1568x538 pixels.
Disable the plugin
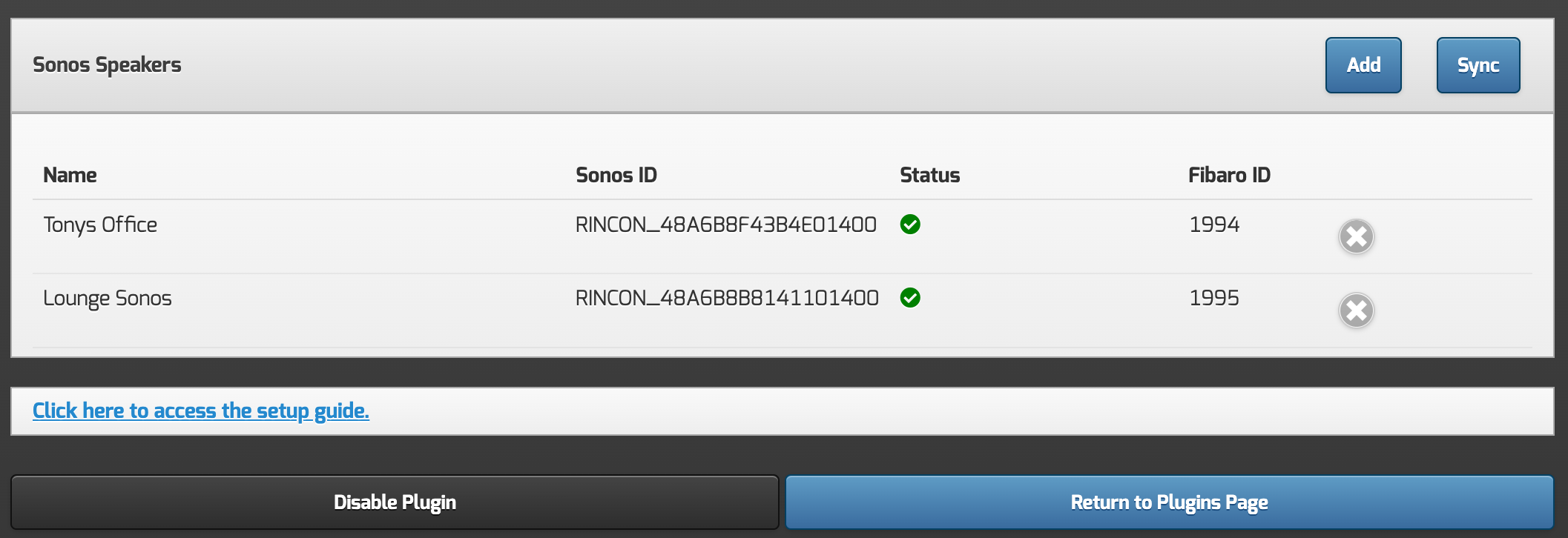(395, 502)
